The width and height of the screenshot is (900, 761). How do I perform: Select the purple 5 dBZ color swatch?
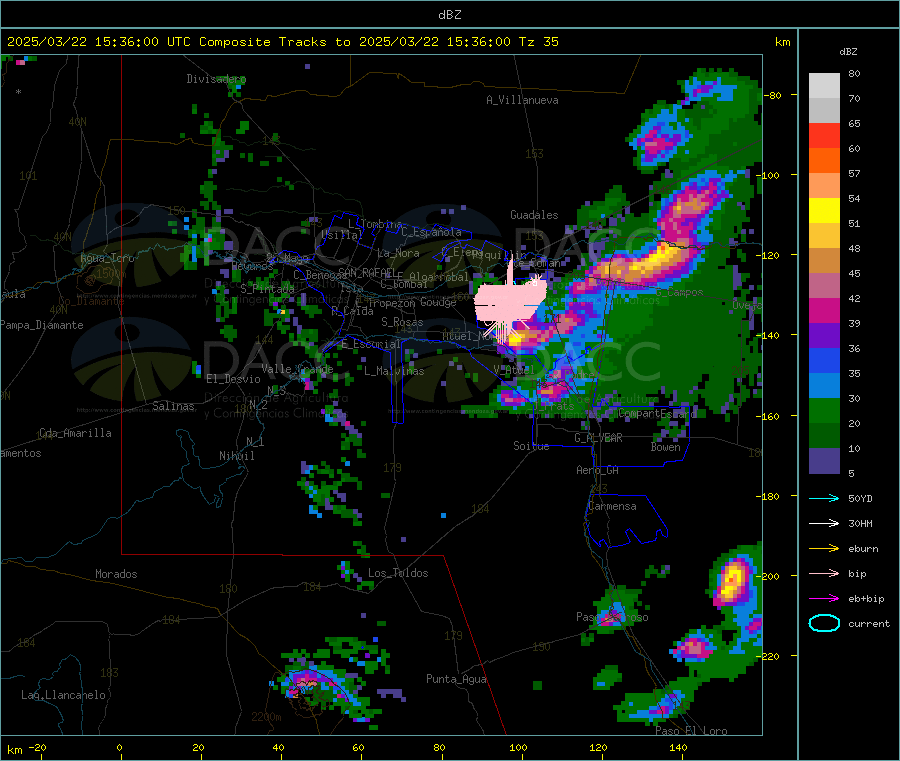tap(824, 461)
